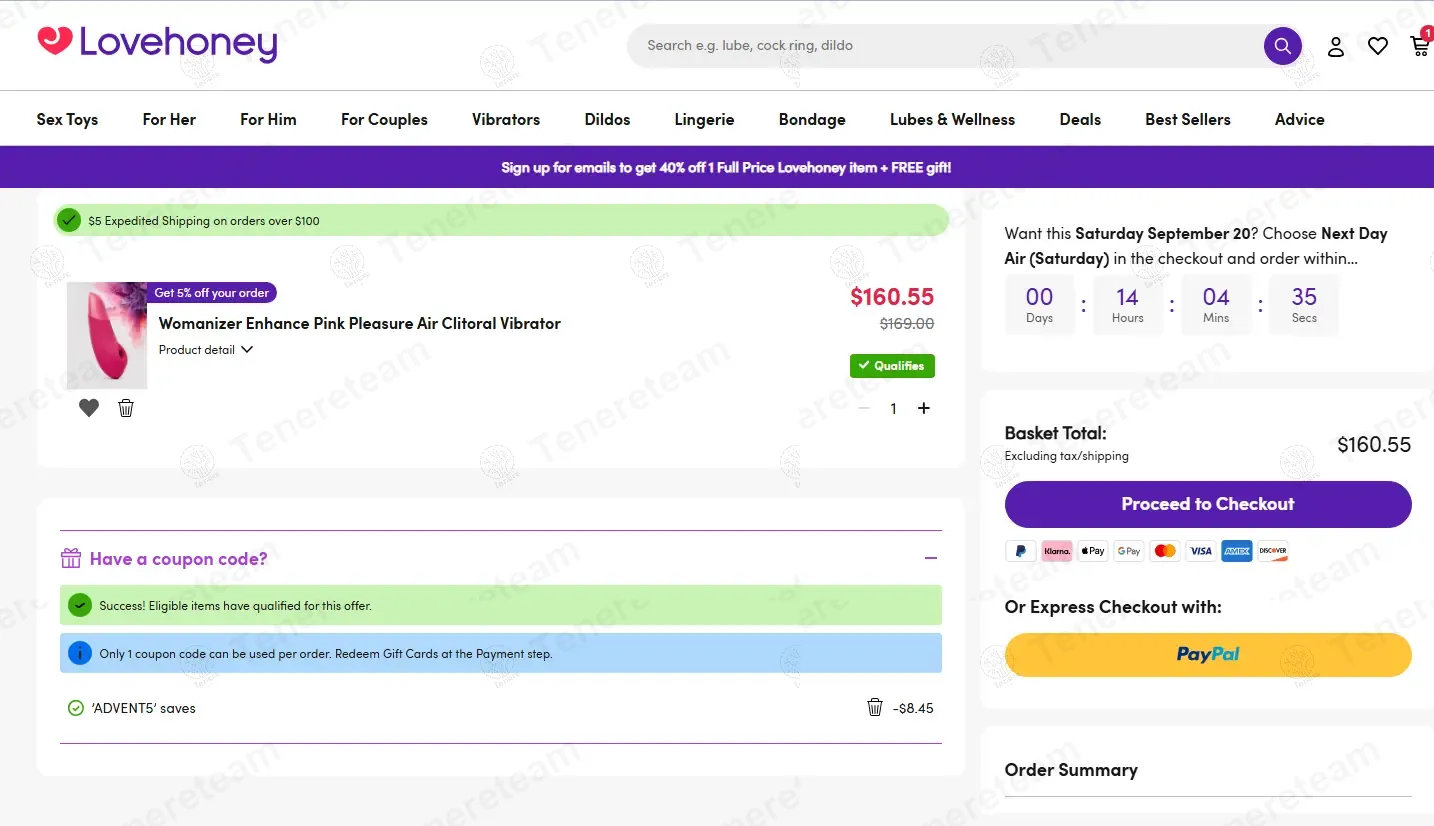Open the For Couples menu
1434x826 pixels.
tap(384, 119)
